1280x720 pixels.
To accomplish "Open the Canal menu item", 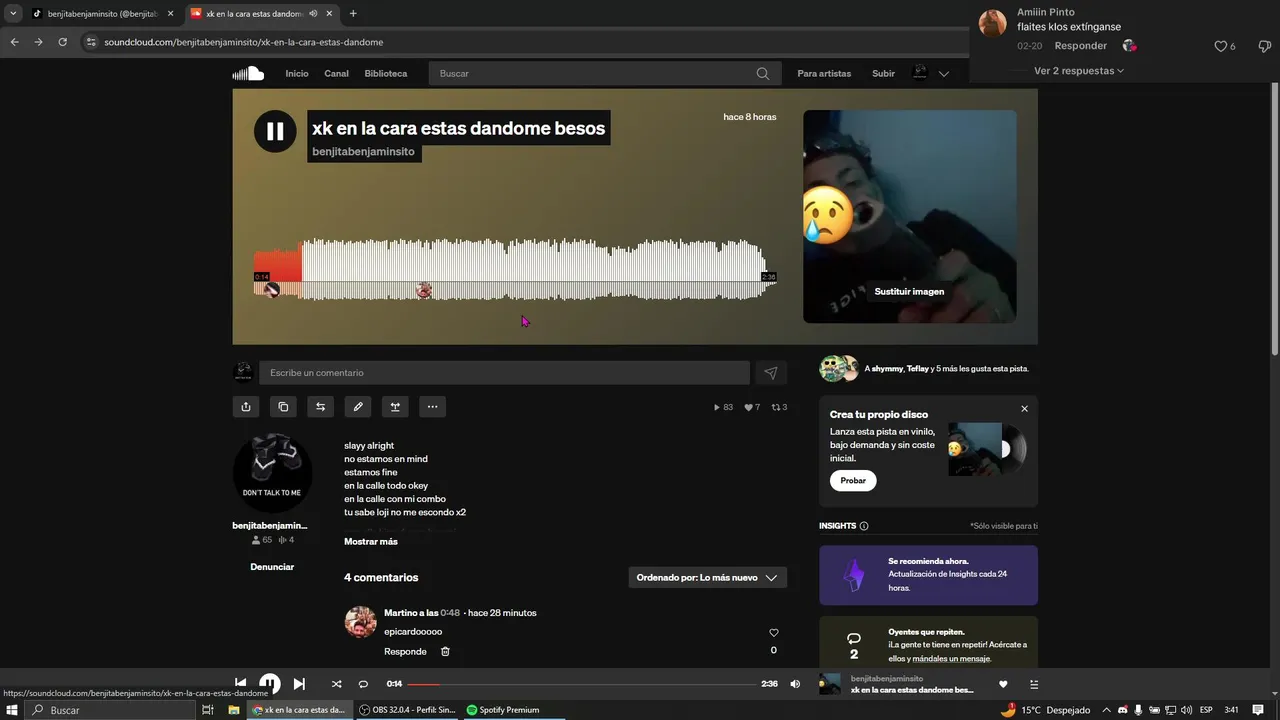I will point(337,73).
